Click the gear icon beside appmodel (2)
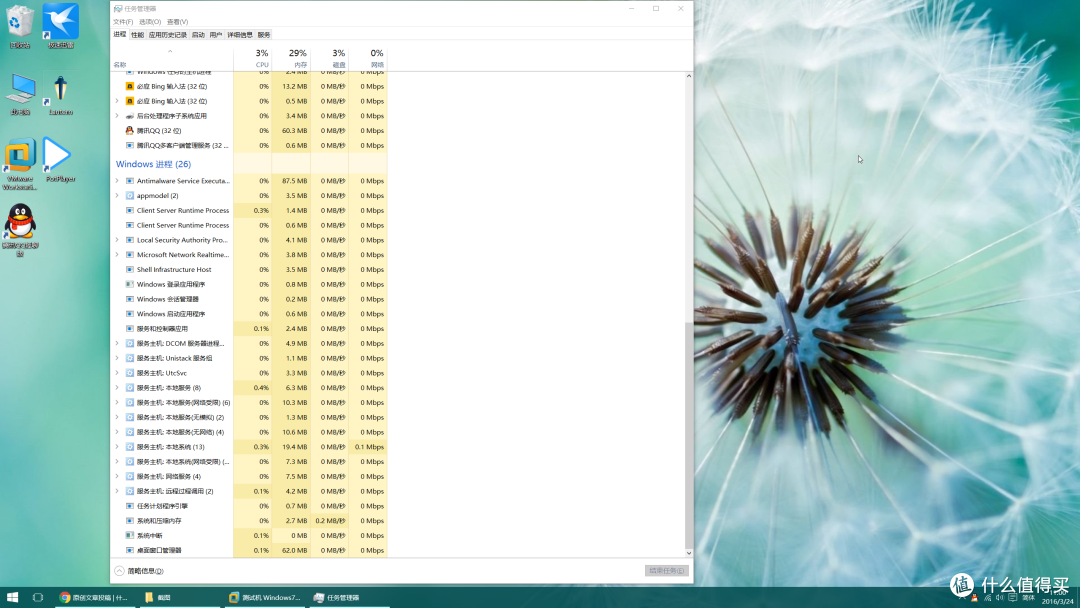The width and height of the screenshot is (1080, 608). [129, 196]
